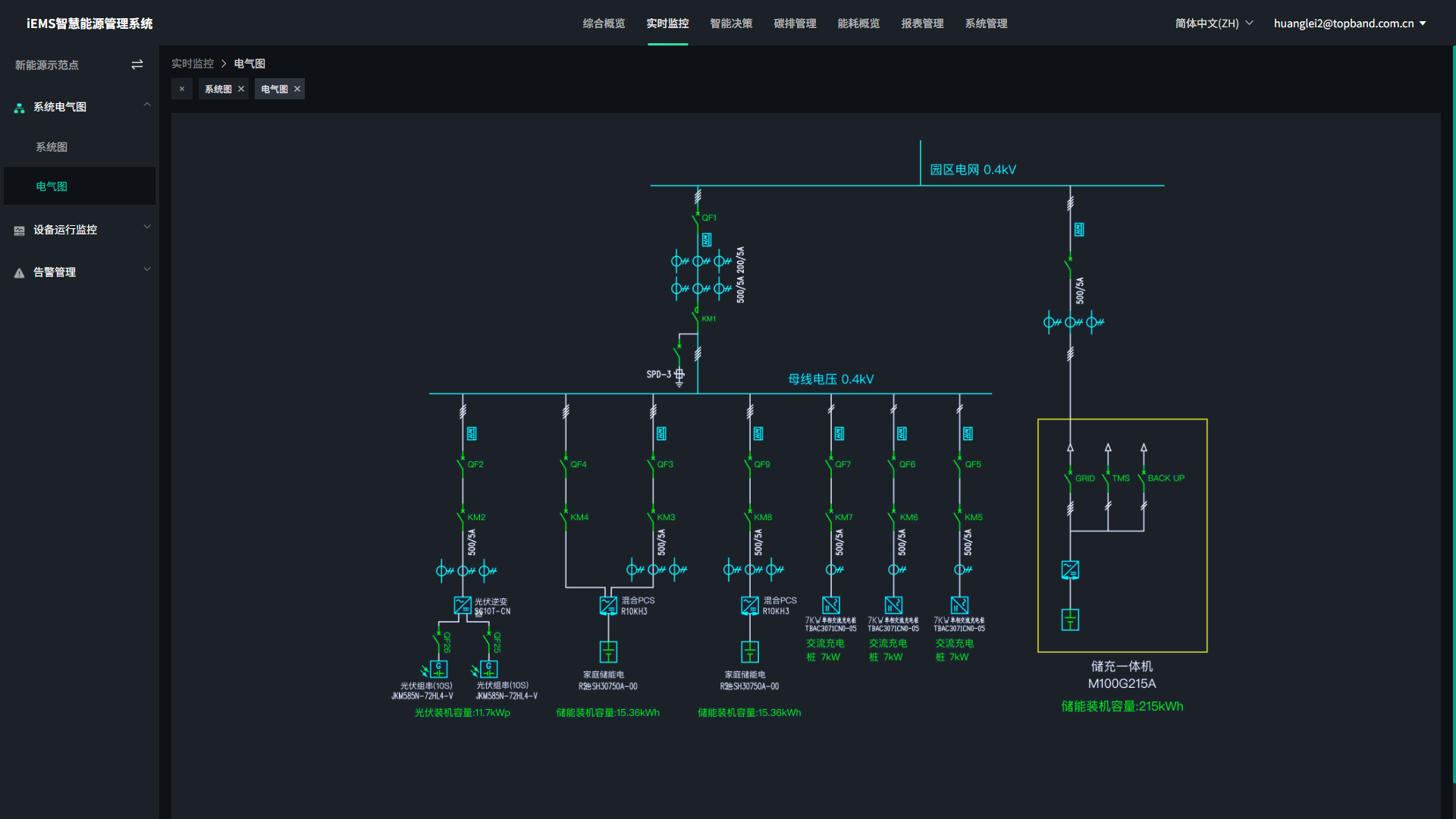The width and height of the screenshot is (1456, 819).
Task: Select the 光伏逆变 inverter symbol
Action: coord(463,604)
